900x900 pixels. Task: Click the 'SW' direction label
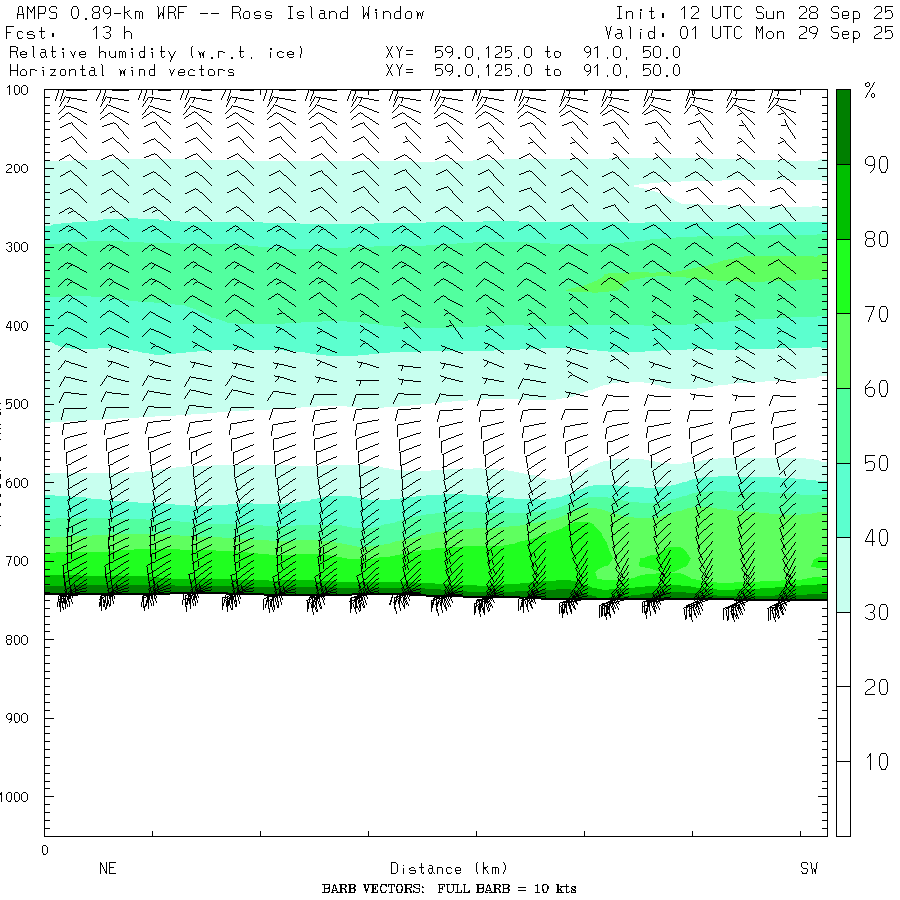809,868
